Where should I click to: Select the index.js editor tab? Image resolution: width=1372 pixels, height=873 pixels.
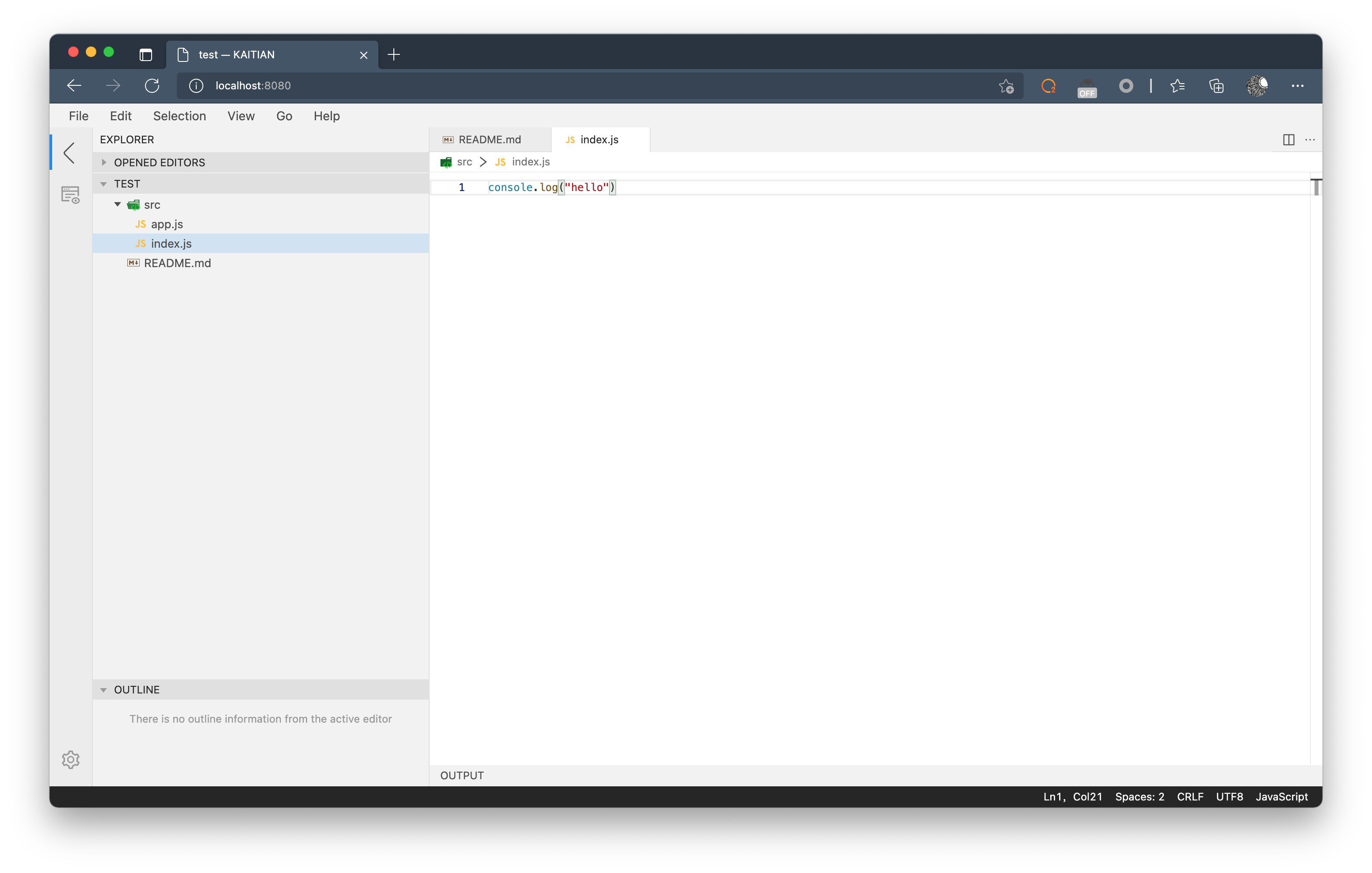pyautogui.click(x=600, y=140)
